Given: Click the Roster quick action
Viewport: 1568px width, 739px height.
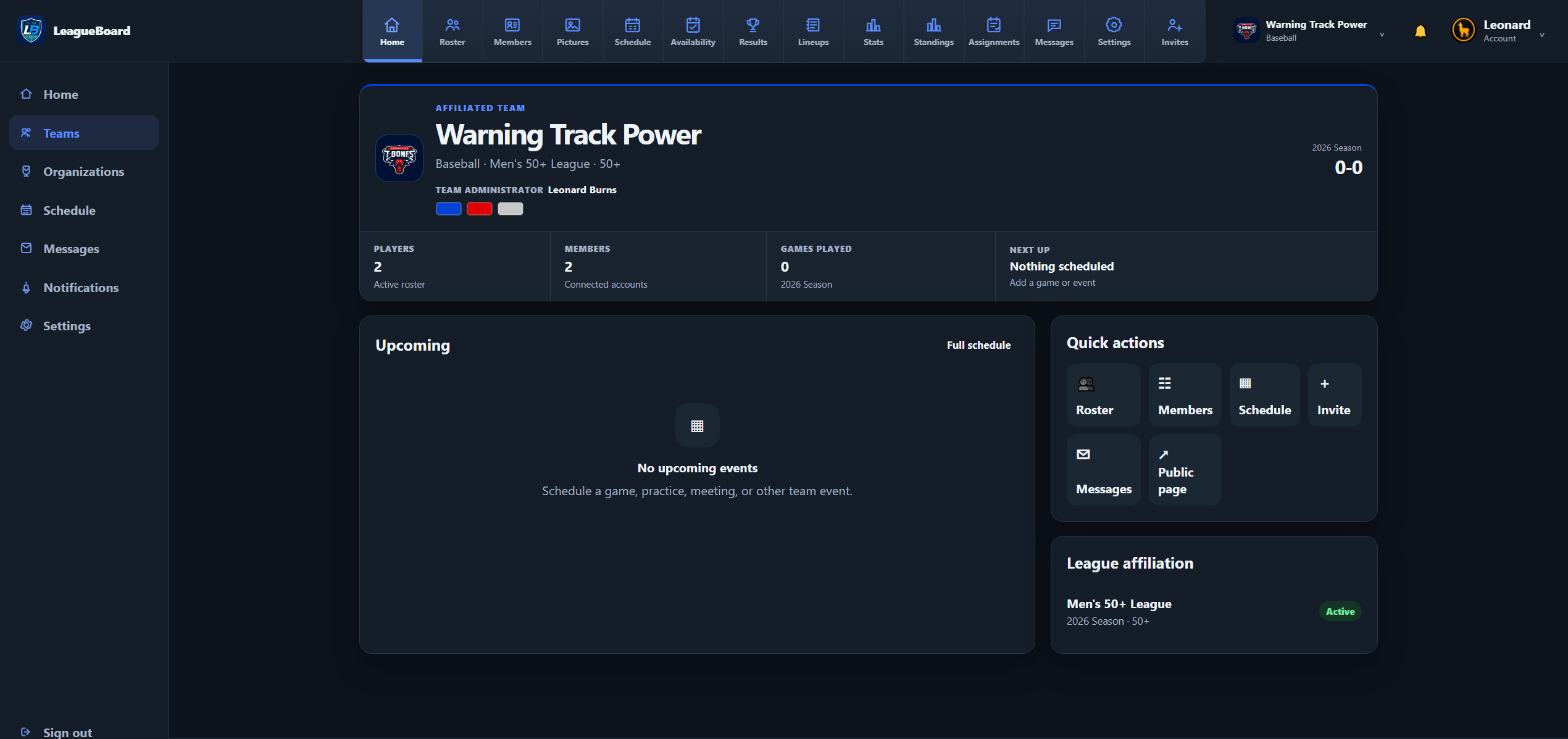Looking at the screenshot, I should (1103, 395).
